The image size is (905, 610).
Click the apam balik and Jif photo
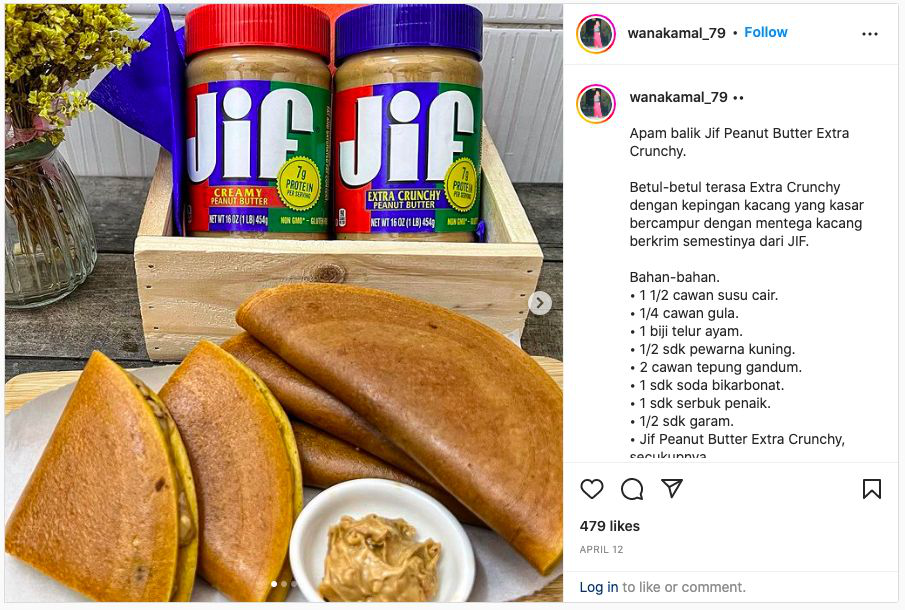[284, 303]
